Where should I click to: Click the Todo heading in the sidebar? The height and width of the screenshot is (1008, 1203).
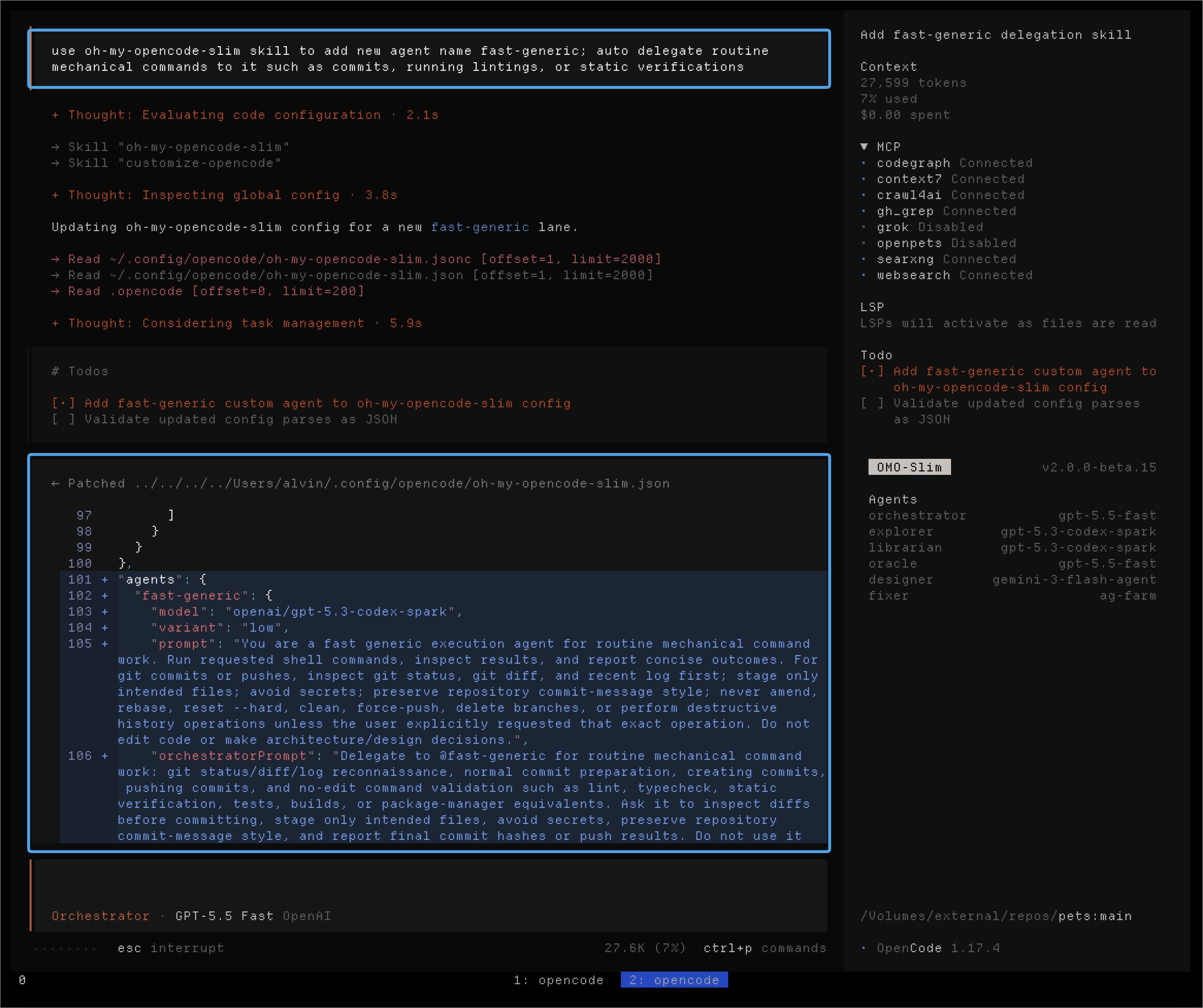876,355
